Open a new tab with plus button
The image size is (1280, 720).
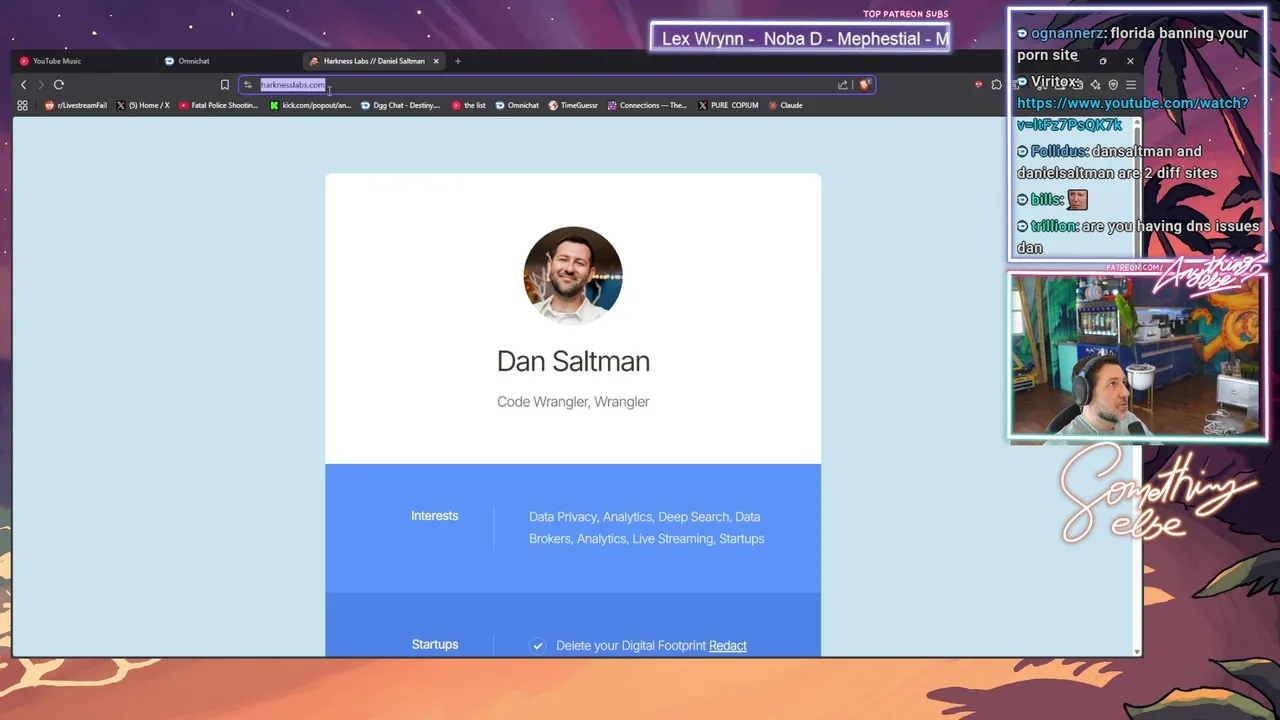click(458, 61)
